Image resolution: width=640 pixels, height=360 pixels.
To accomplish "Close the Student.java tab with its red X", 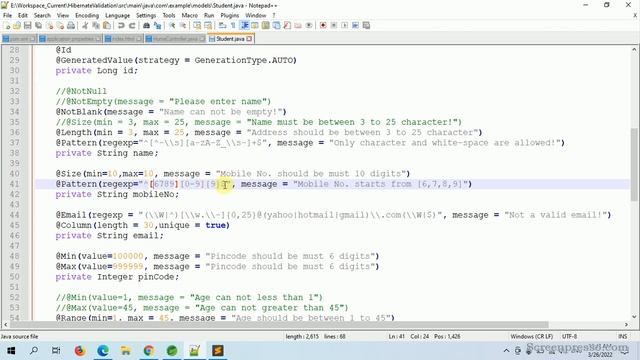I will click(249, 39).
